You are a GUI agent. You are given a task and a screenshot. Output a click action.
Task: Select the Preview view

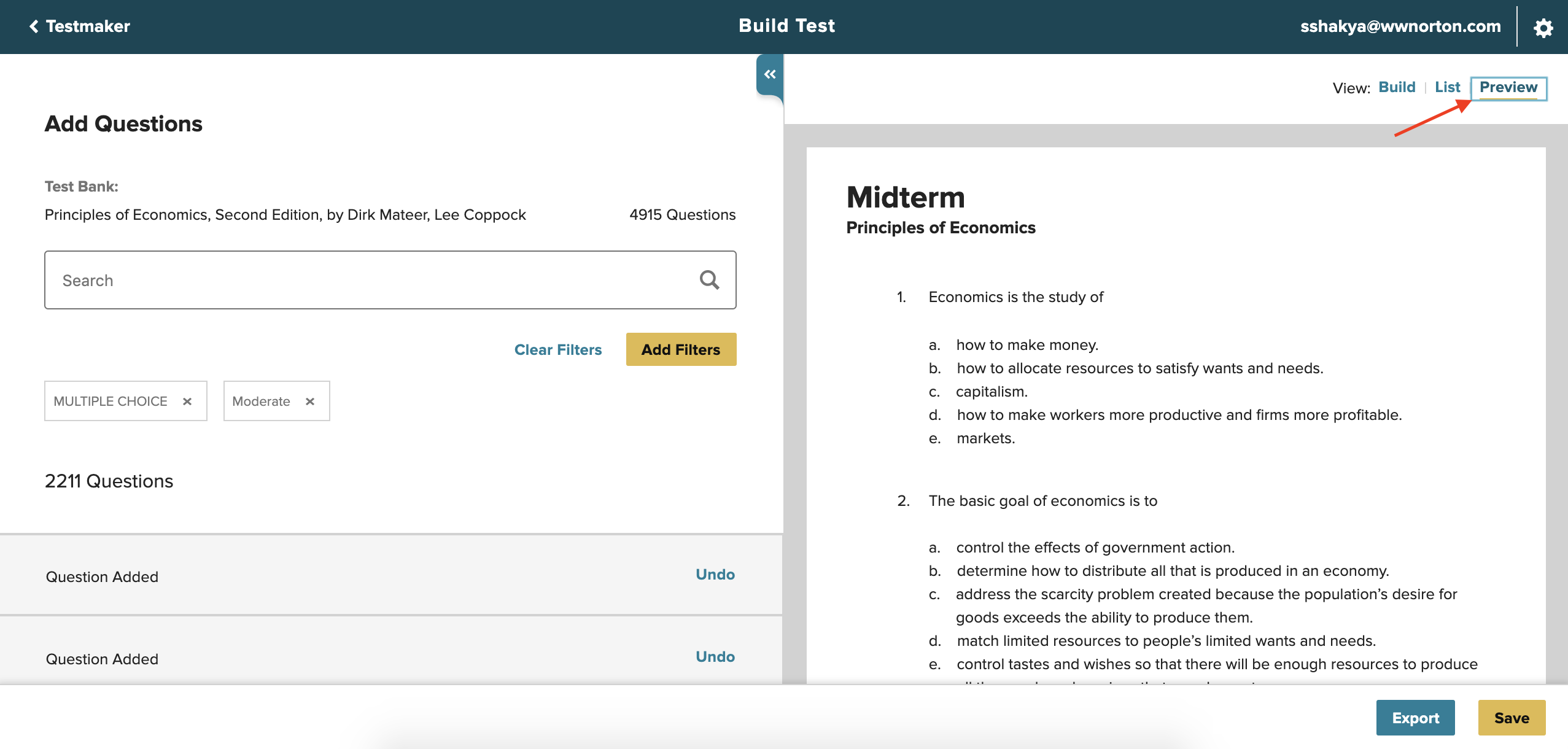pyautogui.click(x=1508, y=87)
